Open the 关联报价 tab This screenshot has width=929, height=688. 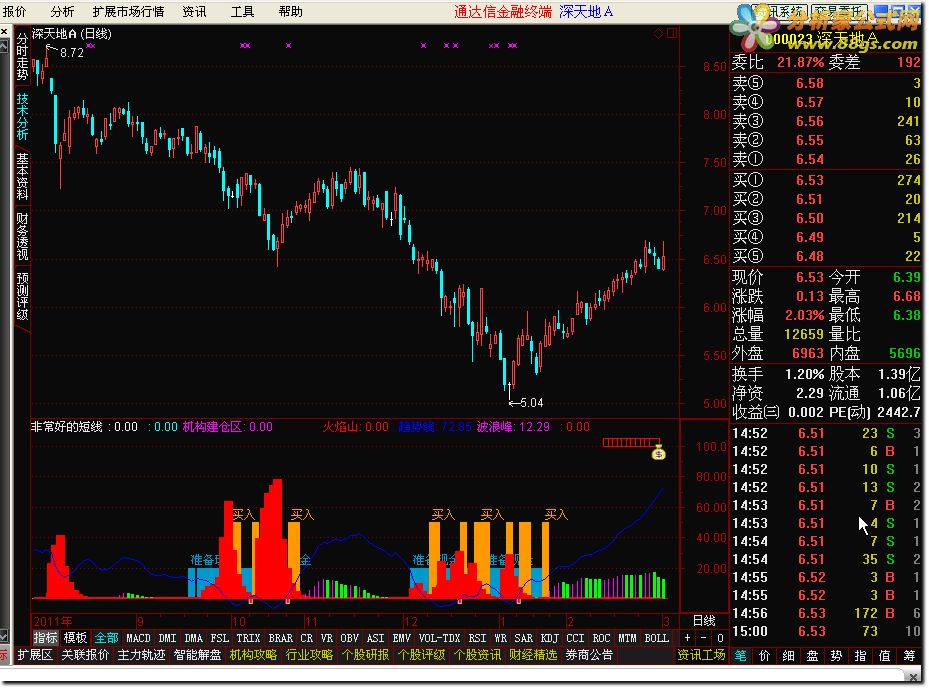tap(85, 655)
